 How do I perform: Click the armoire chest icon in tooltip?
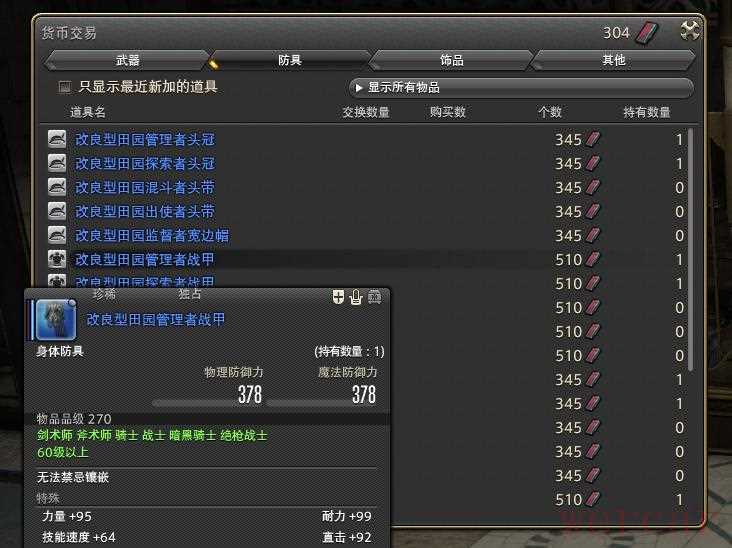[x=374, y=297]
